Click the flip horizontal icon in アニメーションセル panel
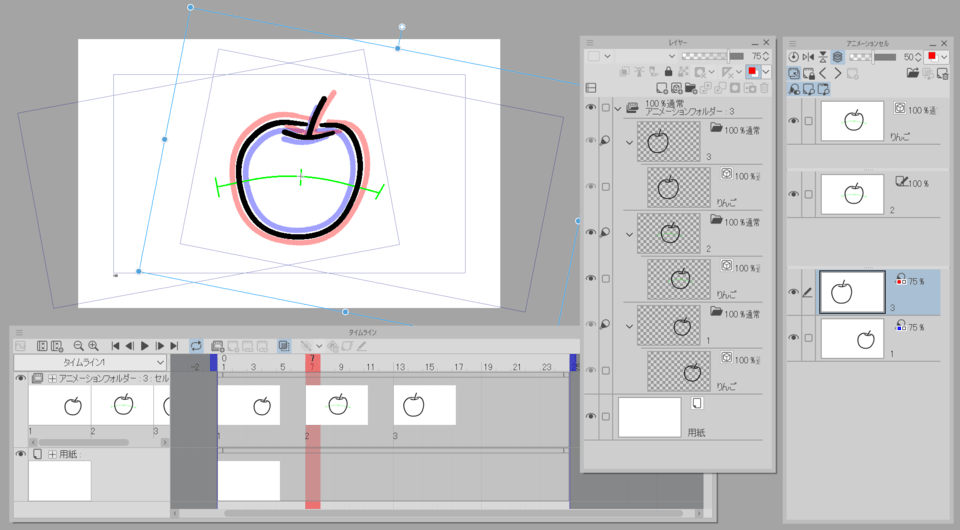Viewport: 960px width, 530px height. (808, 57)
